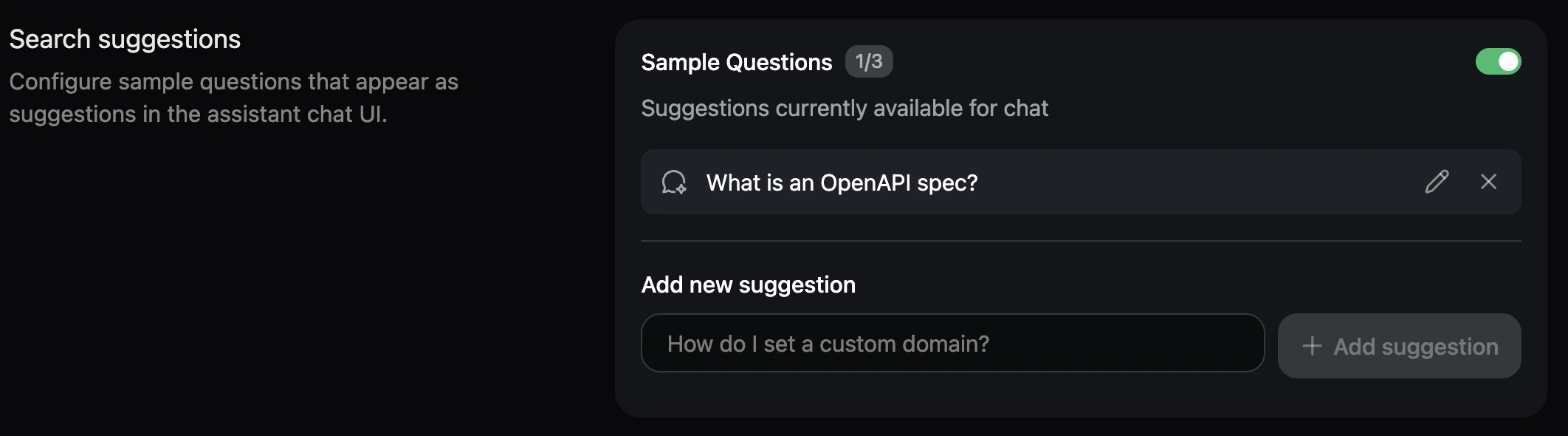The height and width of the screenshot is (436, 1568).
Task: Click the 1/3 counter badge
Action: pyautogui.click(x=870, y=61)
